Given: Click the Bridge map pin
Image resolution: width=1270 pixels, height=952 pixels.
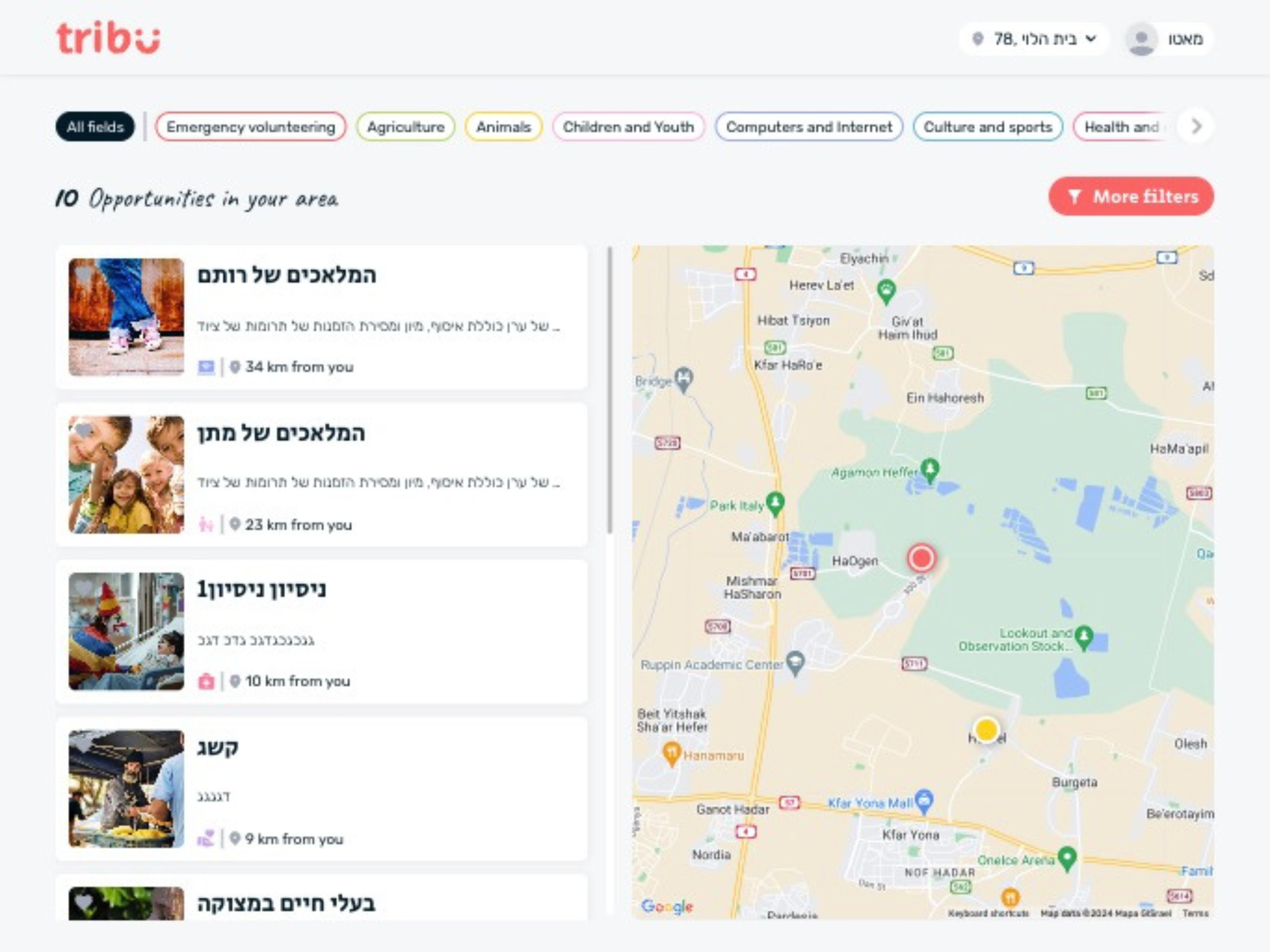Looking at the screenshot, I should [x=683, y=379].
